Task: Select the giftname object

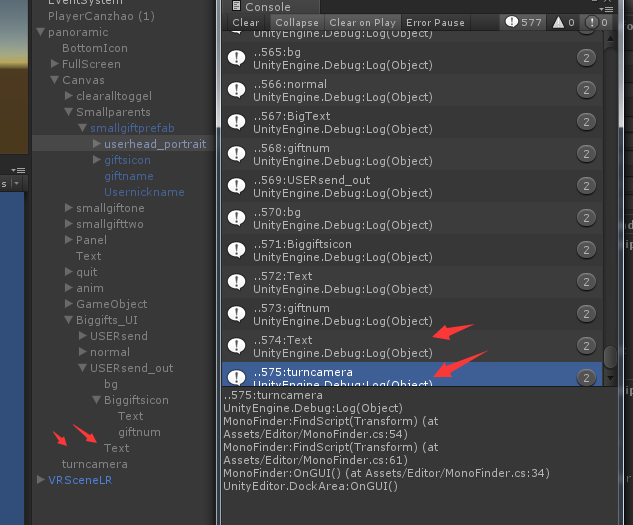Action: [x=129, y=176]
